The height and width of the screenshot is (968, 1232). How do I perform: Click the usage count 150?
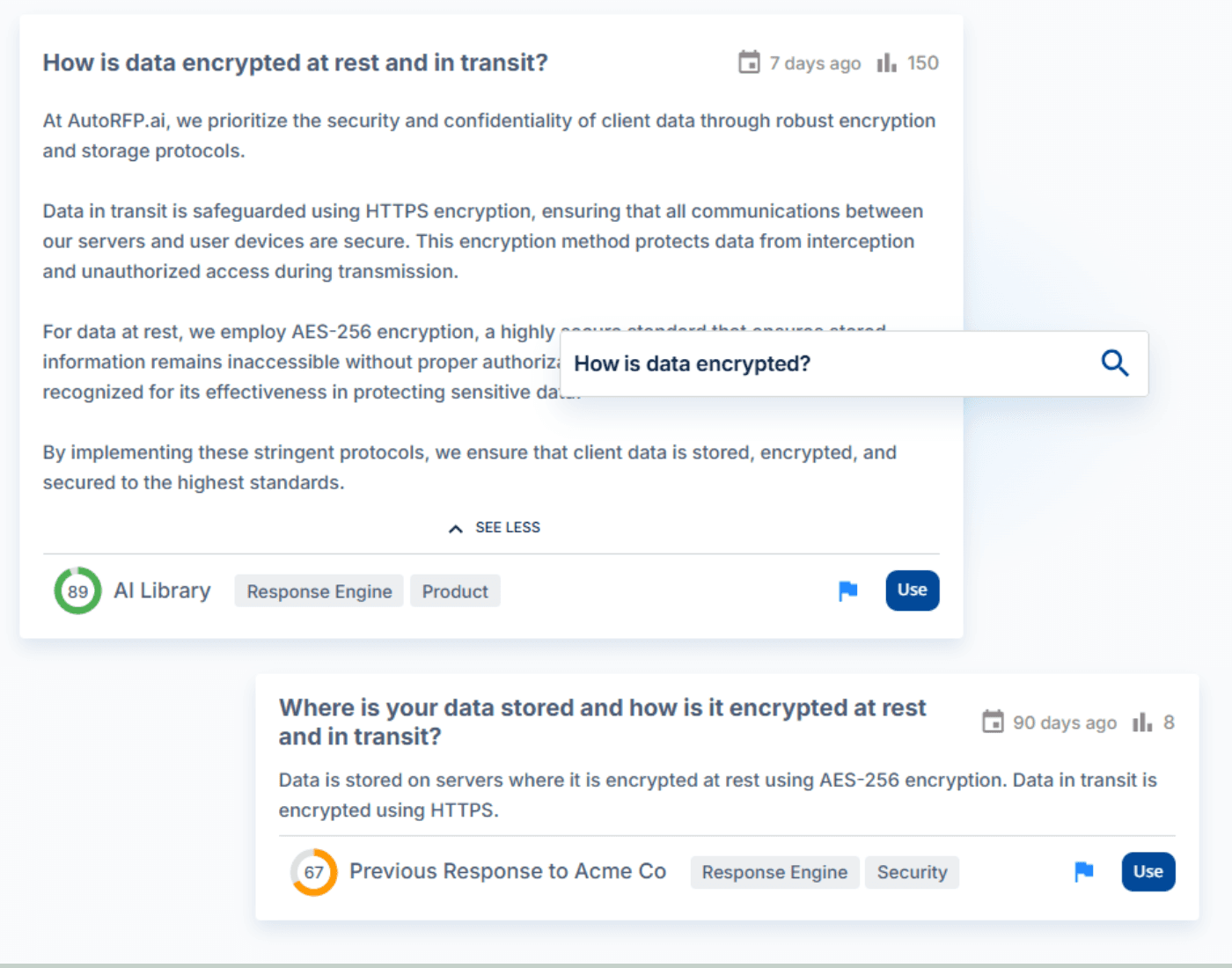tap(923, 62)
